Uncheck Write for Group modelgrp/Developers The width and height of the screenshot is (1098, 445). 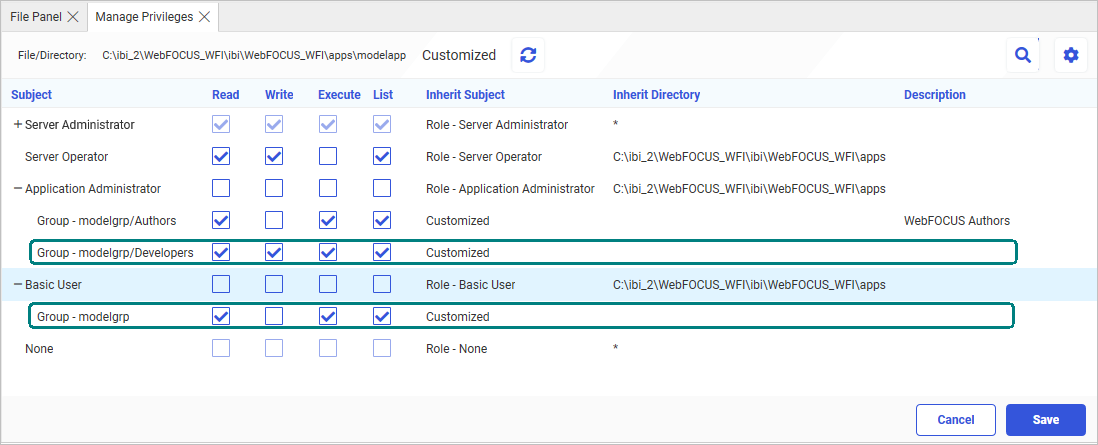[x=274, y=252]
